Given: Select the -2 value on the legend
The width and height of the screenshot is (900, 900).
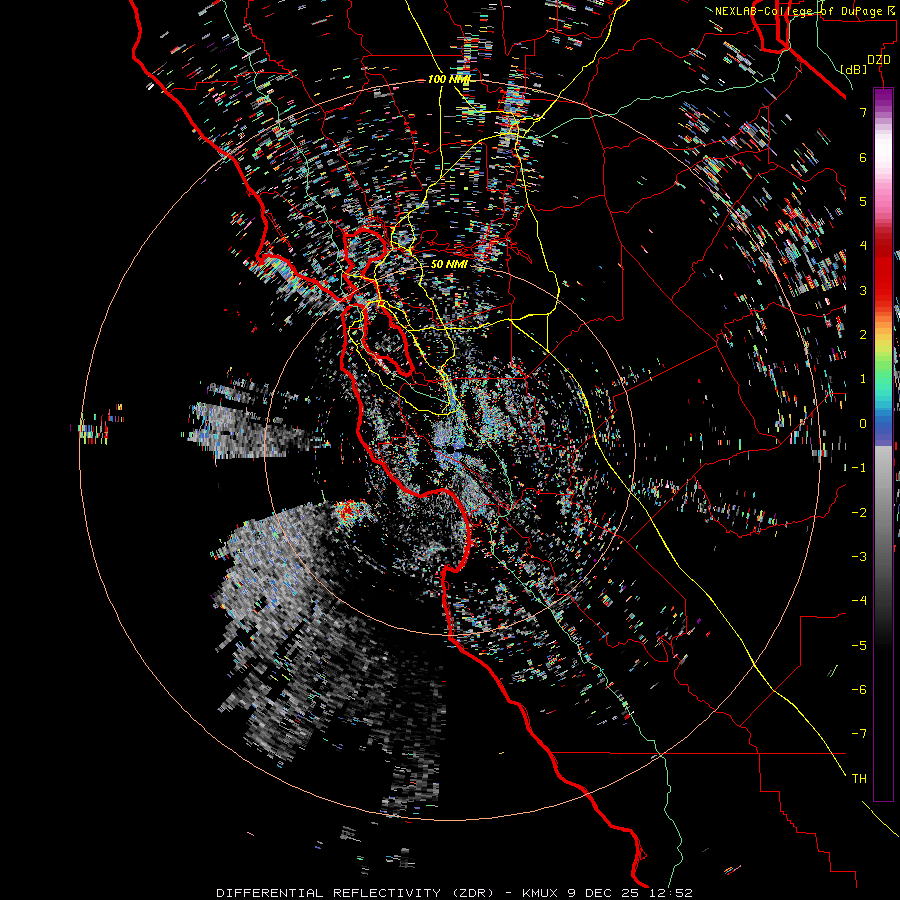Looking at the screenshot, I should pos(859,512).
